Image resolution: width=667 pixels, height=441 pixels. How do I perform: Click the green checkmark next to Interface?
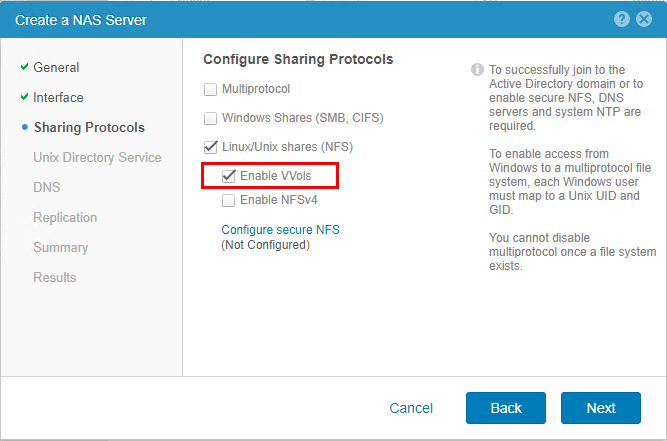click(24, 97)
